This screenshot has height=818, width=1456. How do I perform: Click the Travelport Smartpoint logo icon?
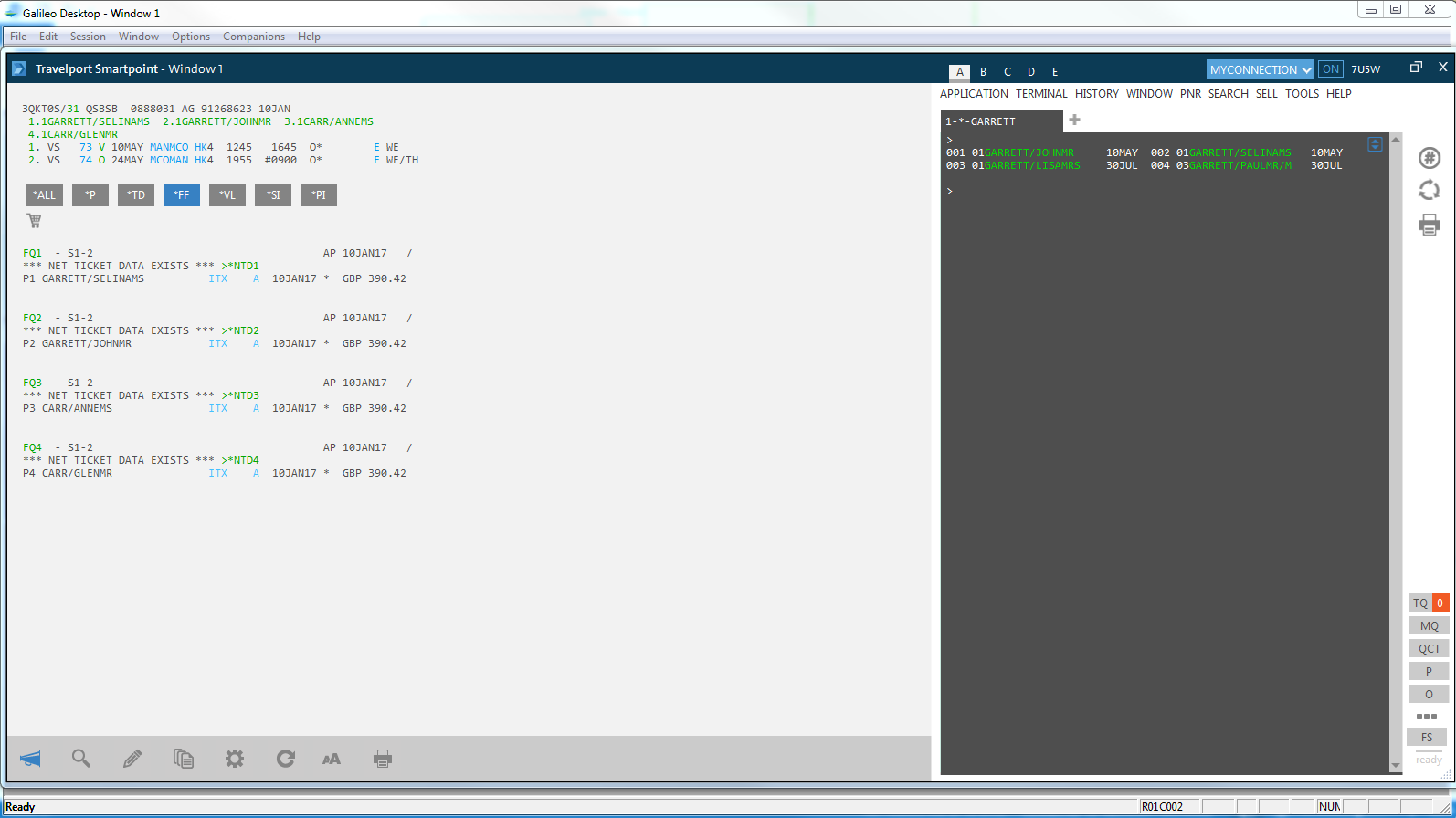click(x=18, y=68)
